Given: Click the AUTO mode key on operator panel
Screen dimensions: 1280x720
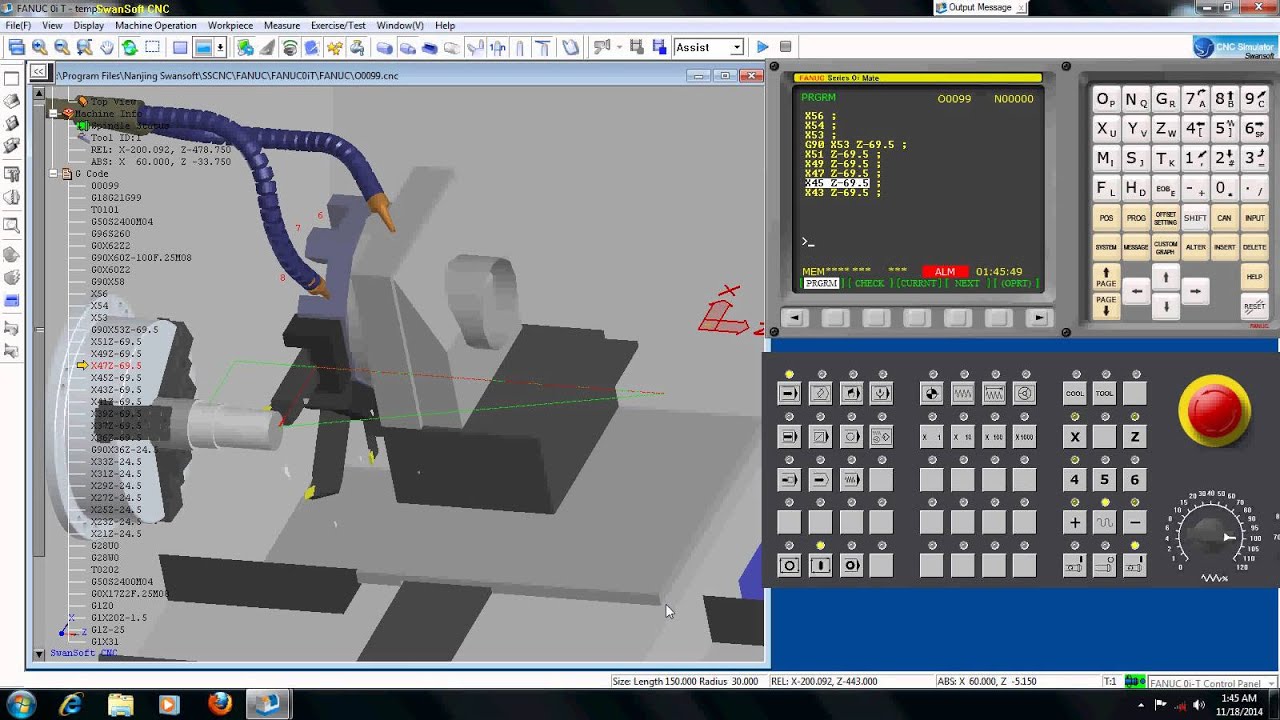Looking at the screenshot, I should click(x=789, y=394).
